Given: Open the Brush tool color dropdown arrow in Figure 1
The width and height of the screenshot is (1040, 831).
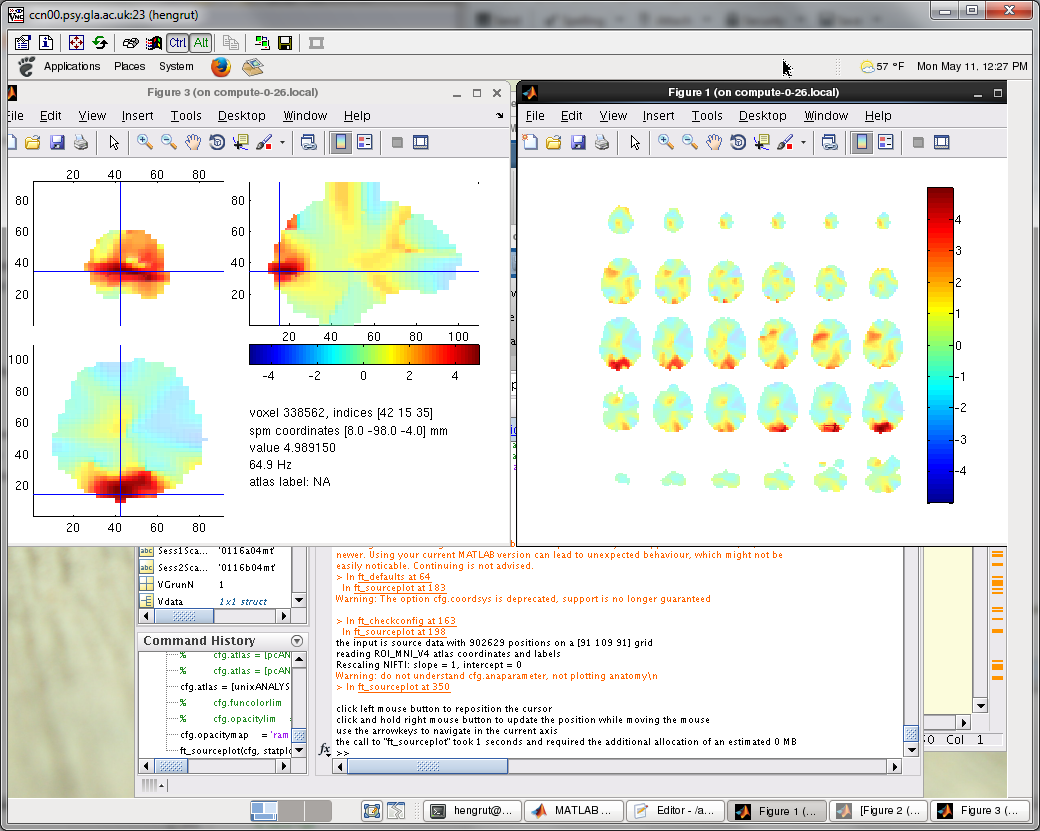Looking at the screenshot, I should point(803,143).
